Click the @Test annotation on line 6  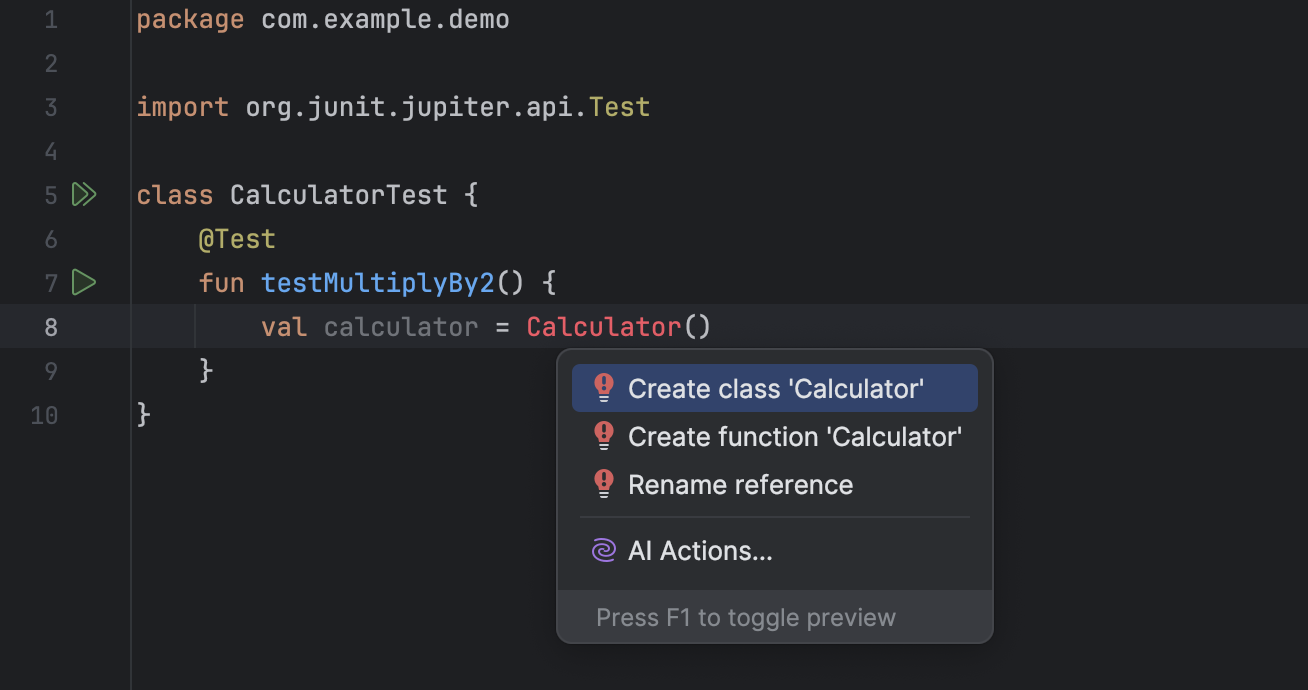(x=237, y=238)
